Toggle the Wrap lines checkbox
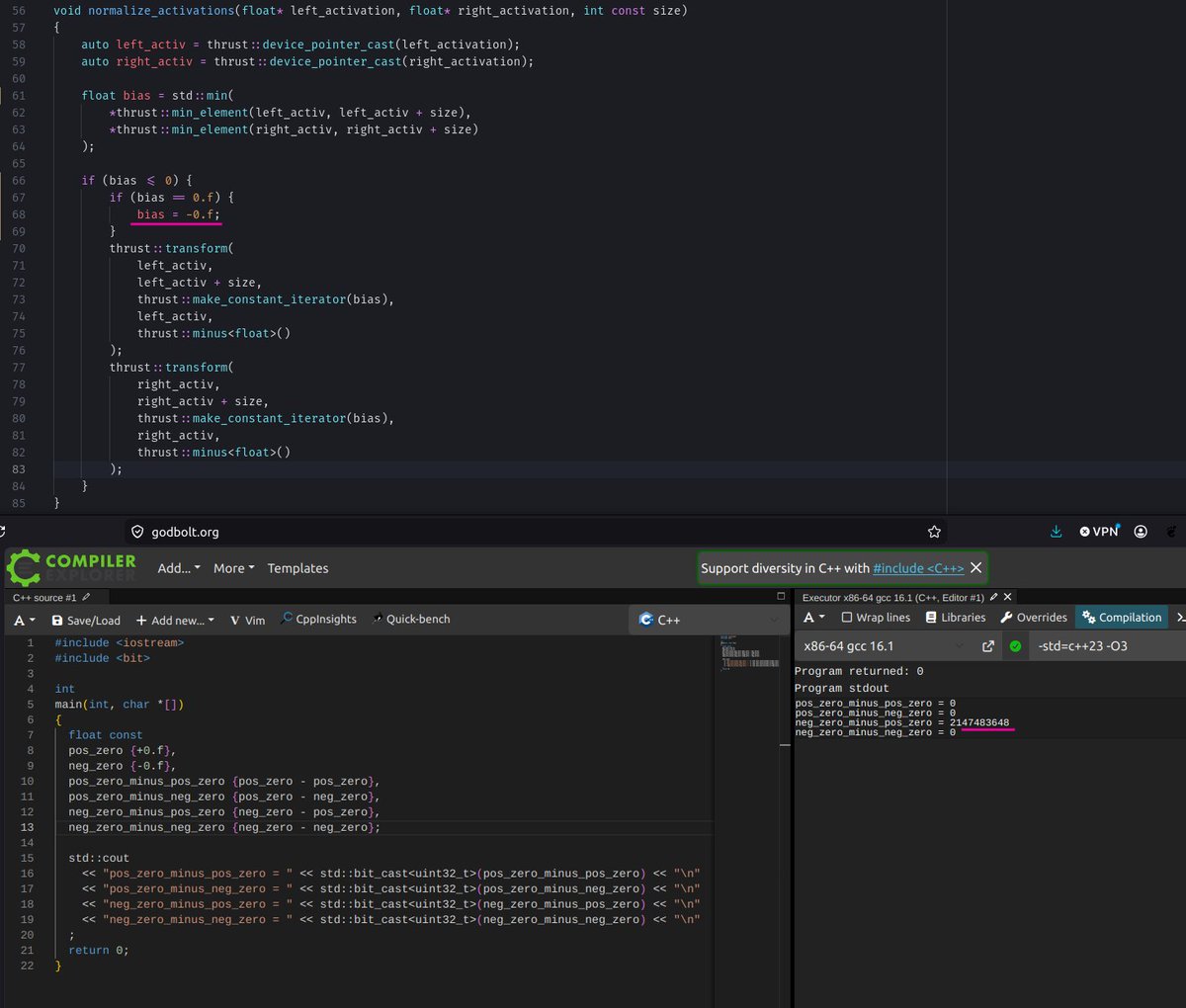Image resolution: width=1186 pixels, height=1008 pixels. tap(876, 618)
